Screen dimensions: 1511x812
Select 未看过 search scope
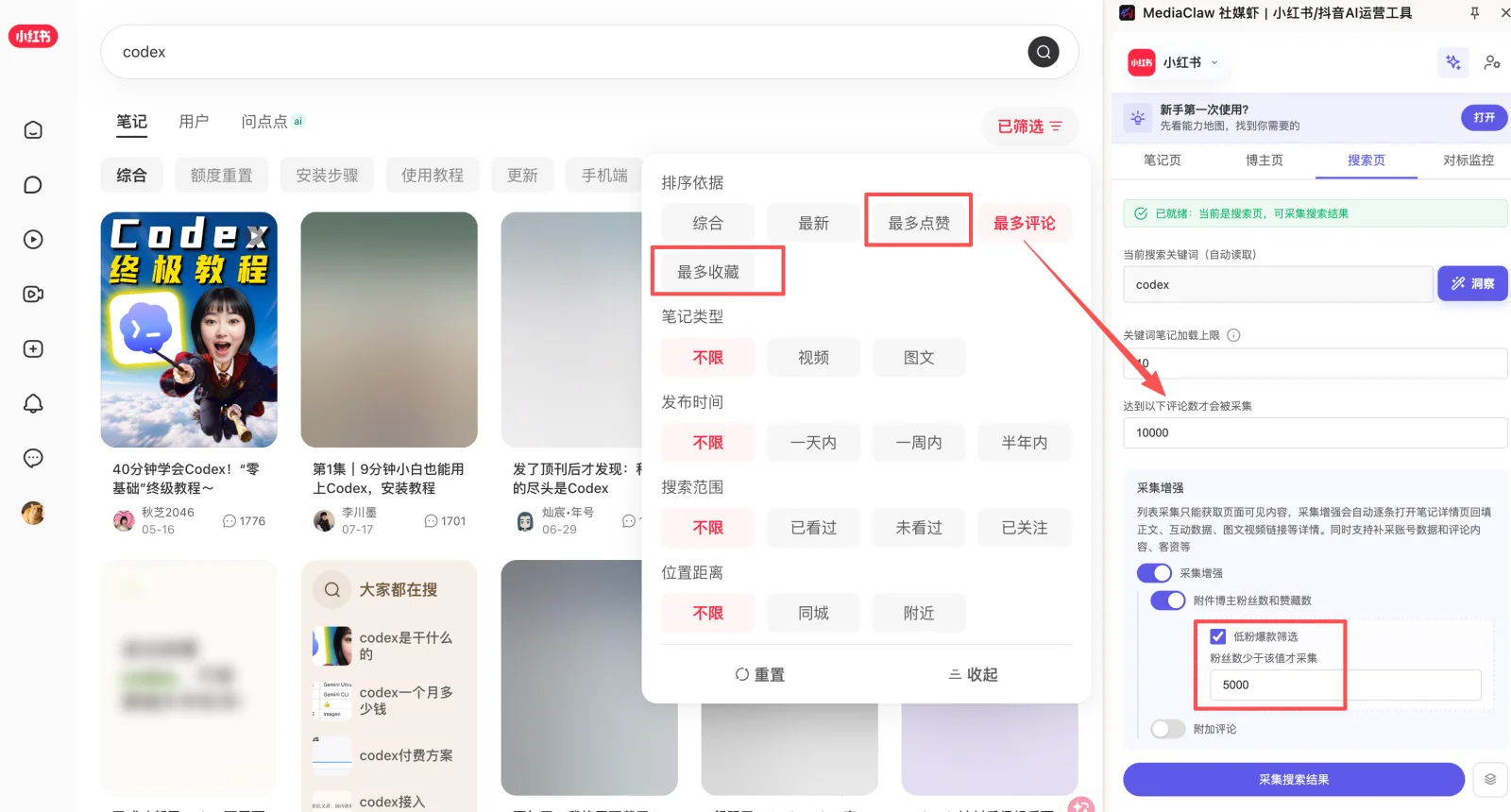[919, 528]
